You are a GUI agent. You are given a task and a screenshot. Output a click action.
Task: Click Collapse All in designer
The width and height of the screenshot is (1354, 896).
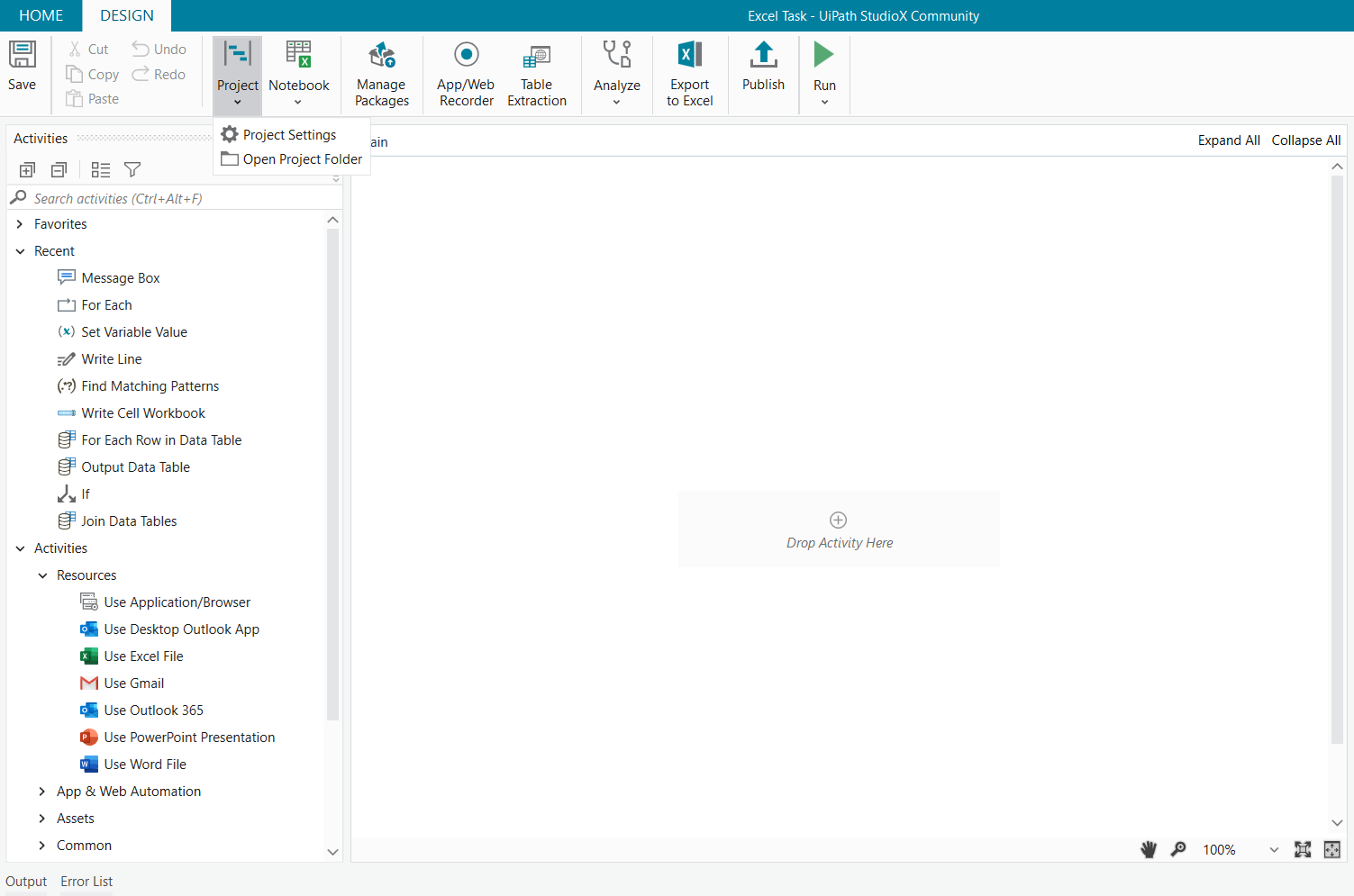(1306, 140)
